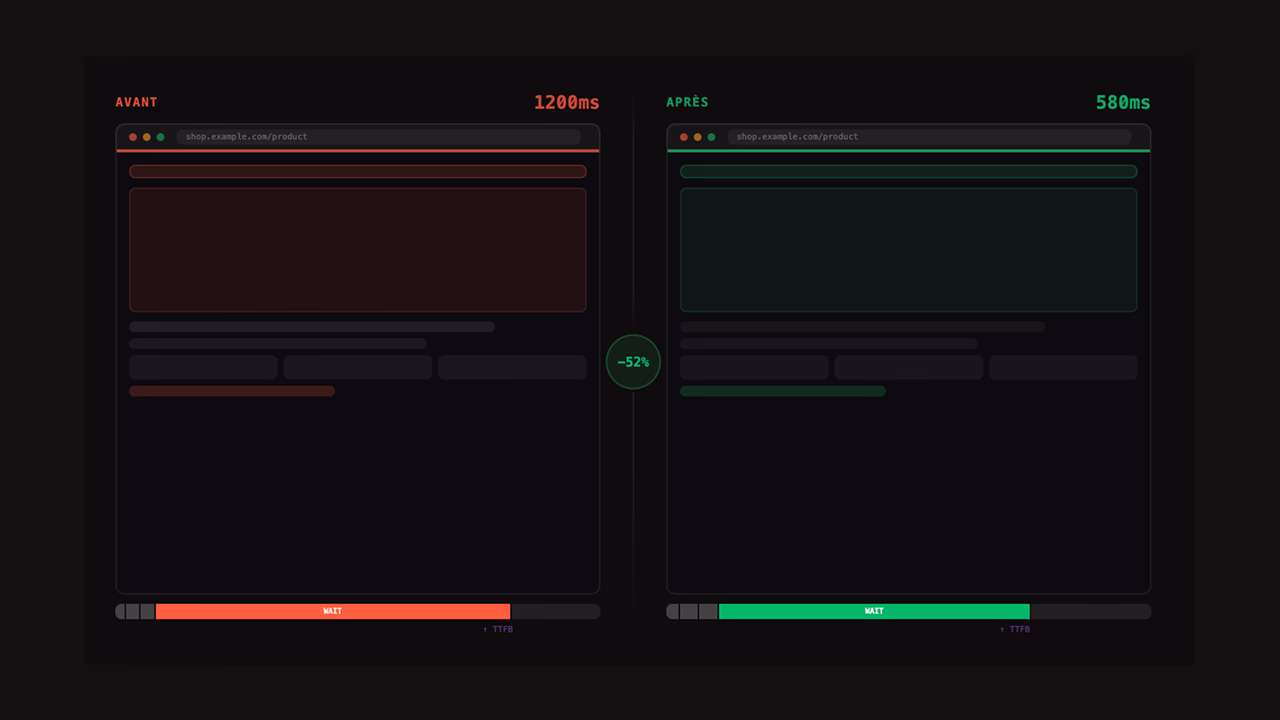Viewport: 1280px width, 720px height.
Task: Click the yellow dot in the AVANT browser
Action: 147,137
